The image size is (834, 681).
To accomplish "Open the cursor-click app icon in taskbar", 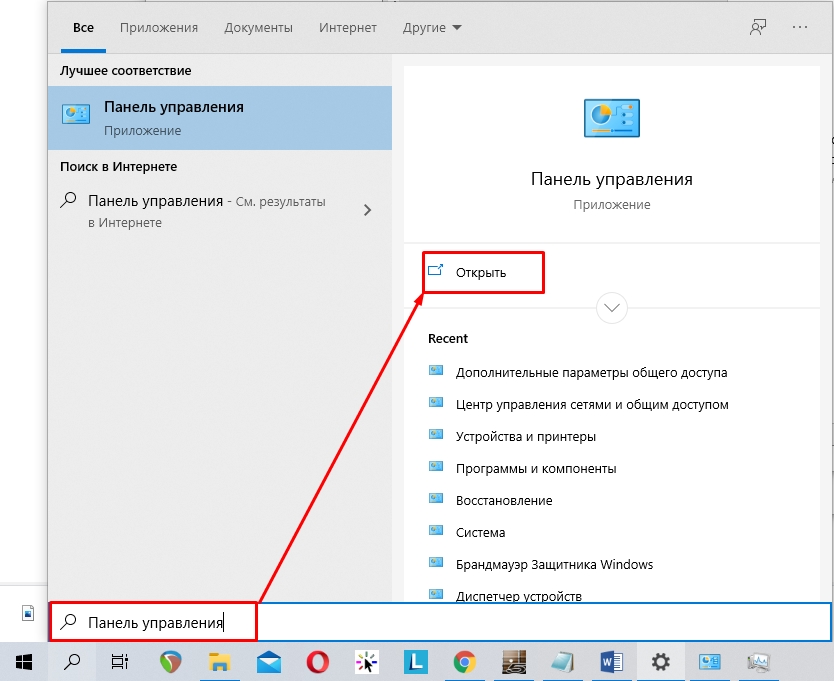I will coord(366,662).
